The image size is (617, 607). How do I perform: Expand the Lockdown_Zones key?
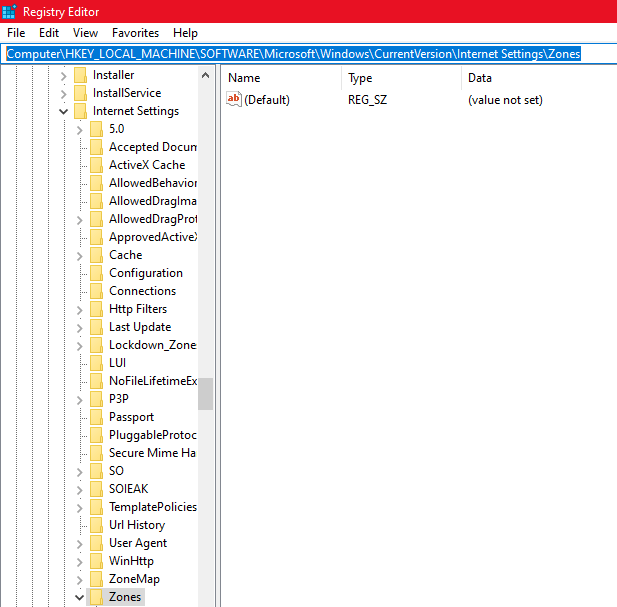[x=80, y=346]
